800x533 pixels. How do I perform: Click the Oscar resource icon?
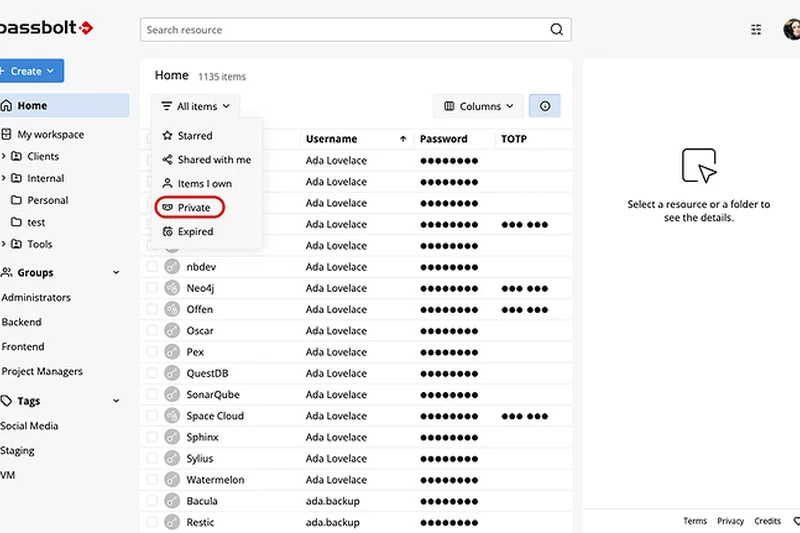pos(172,331)
